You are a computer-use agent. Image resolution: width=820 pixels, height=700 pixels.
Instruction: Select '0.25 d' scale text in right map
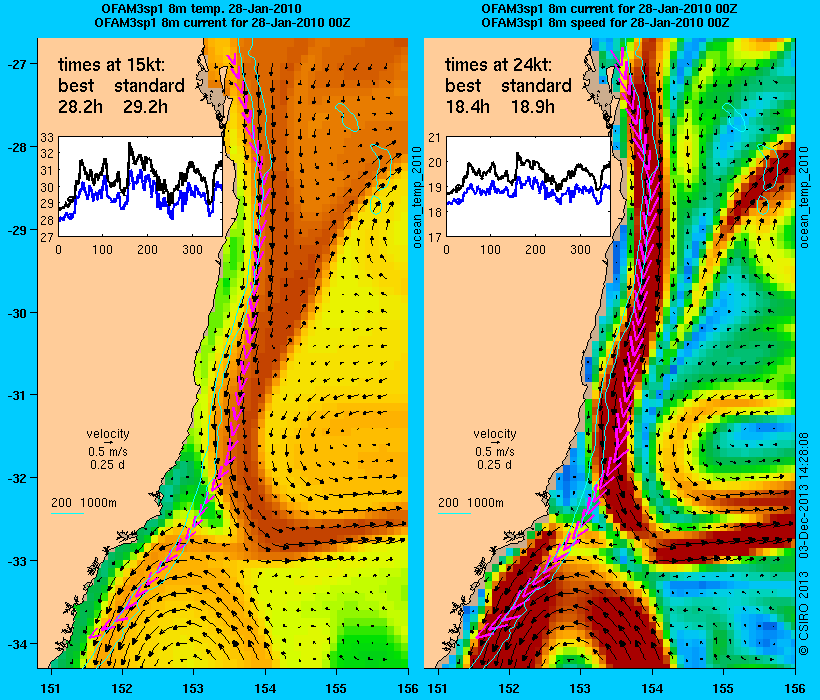coord(494,465)
